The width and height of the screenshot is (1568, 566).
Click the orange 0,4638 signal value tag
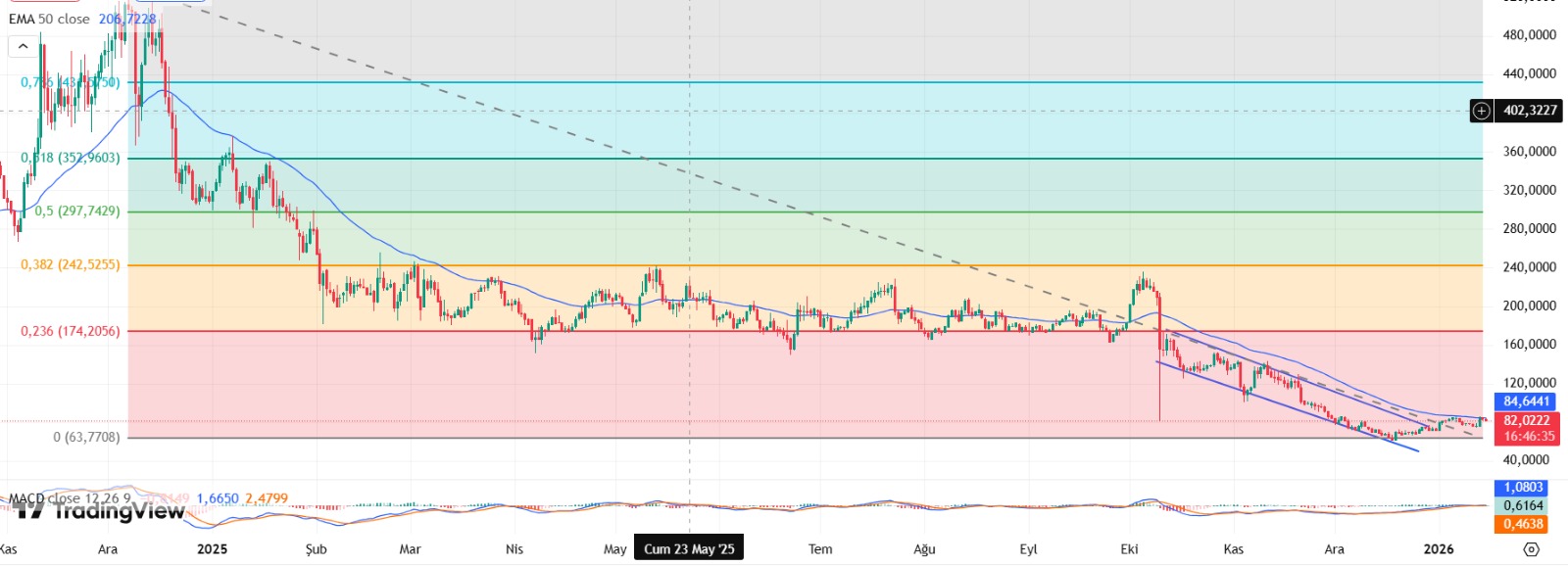click(1523, 524)
